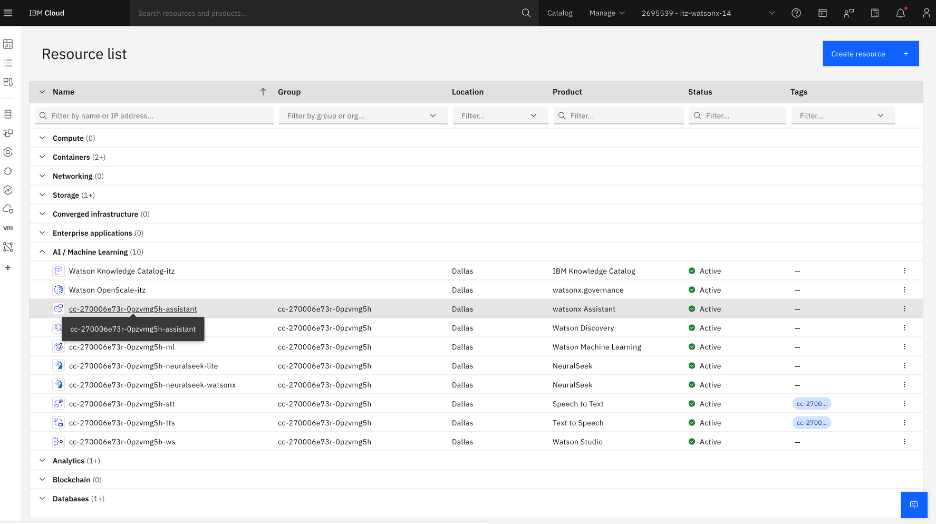The height and width of the screenshot is (524, 936).
Task: Collapse the AI / Machine Learning group
Action: pyautogui.click(x=42, y=252)
